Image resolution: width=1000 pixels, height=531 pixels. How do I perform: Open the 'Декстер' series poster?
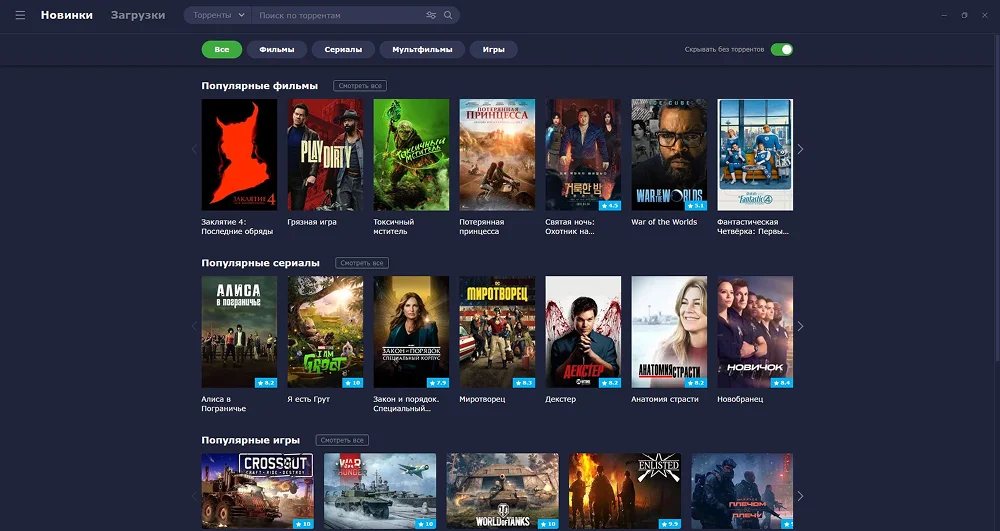click(x=583, y=332)
